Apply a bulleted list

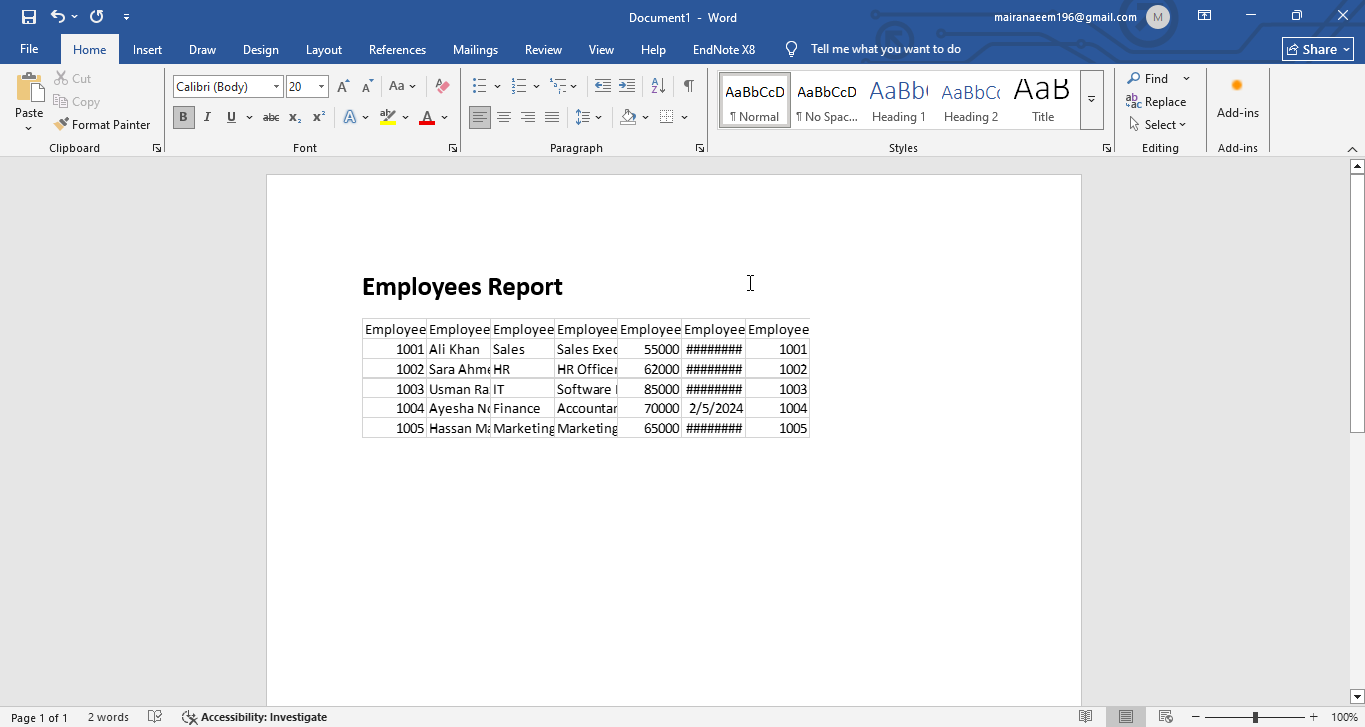pos(480,87)
